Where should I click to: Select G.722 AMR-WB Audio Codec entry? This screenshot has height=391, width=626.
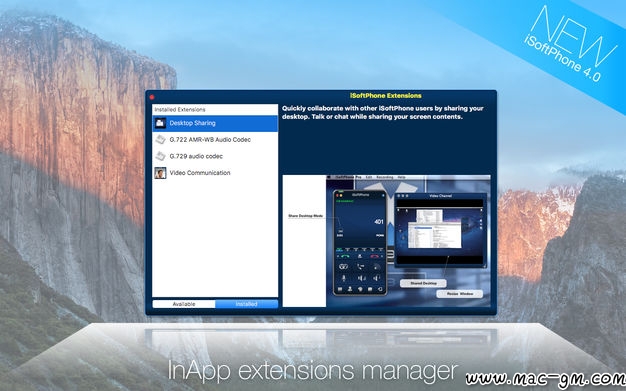tap(215, 139)
